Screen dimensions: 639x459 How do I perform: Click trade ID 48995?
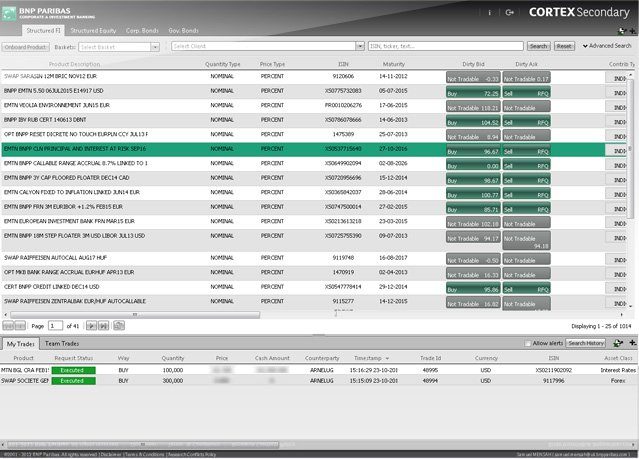tap(430, 371)
